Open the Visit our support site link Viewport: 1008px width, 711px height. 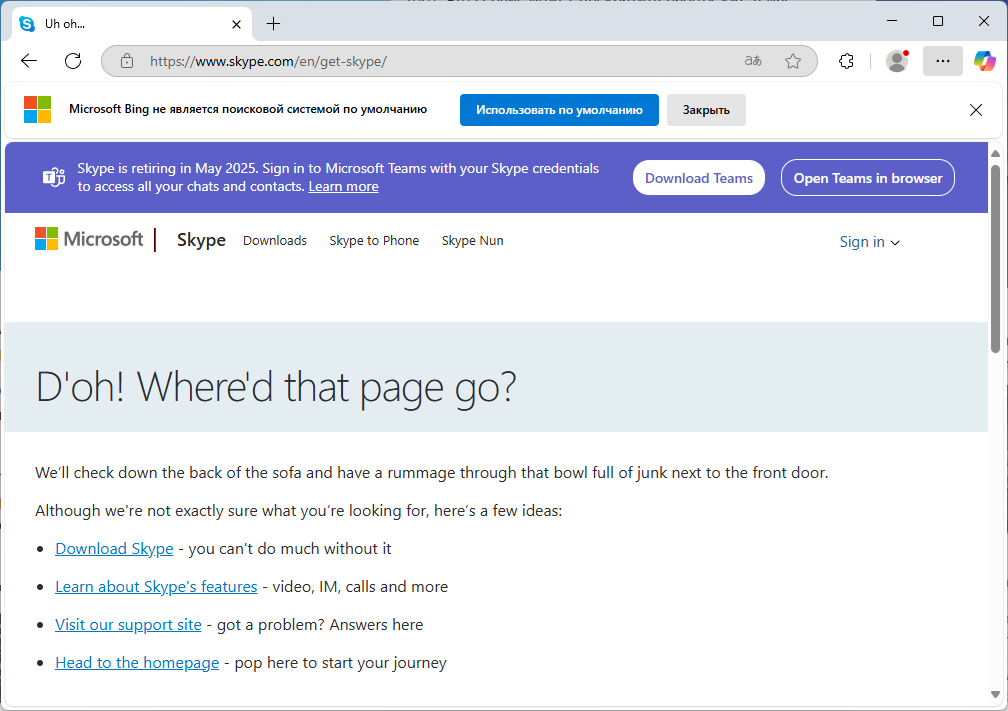point(129,624)
